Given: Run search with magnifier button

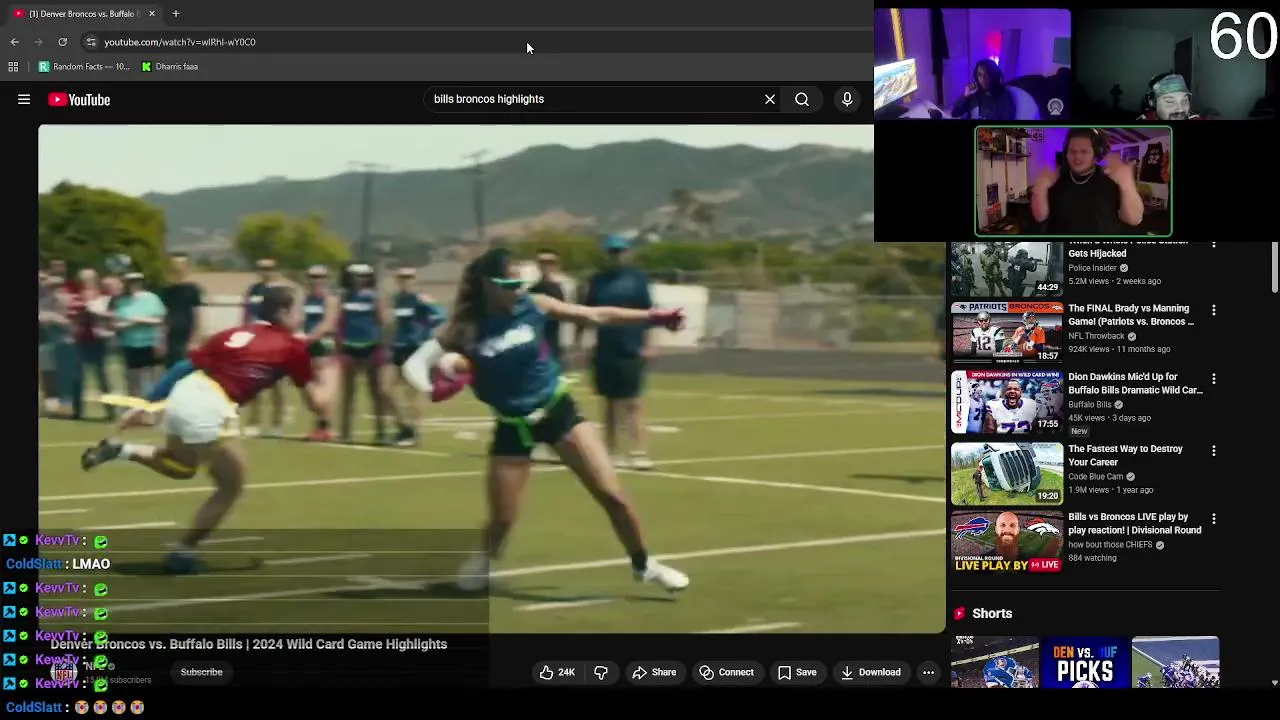Looking at the screenshot, I should coord(802,99).
